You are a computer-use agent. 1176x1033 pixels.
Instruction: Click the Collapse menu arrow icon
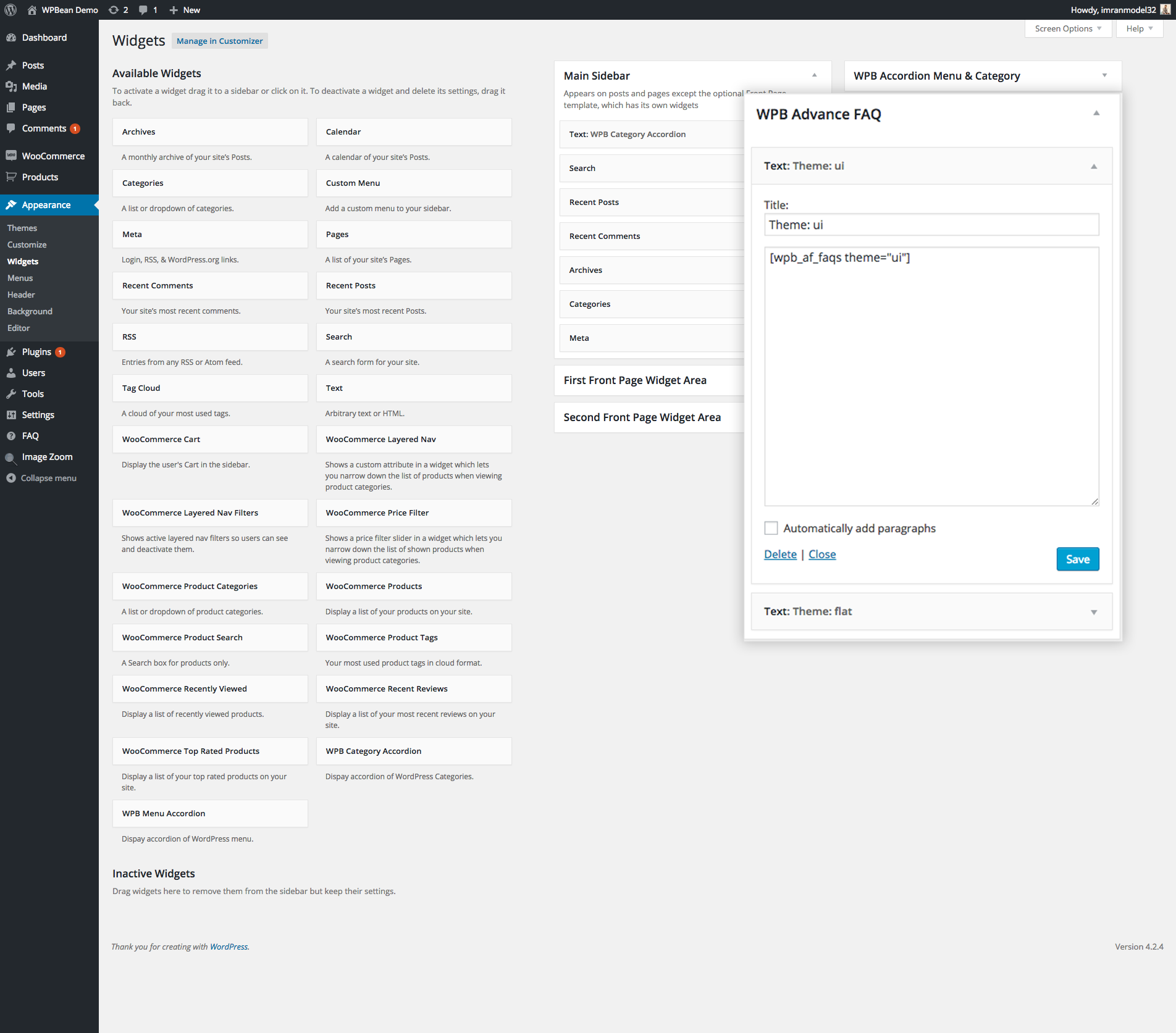(11, 478)
